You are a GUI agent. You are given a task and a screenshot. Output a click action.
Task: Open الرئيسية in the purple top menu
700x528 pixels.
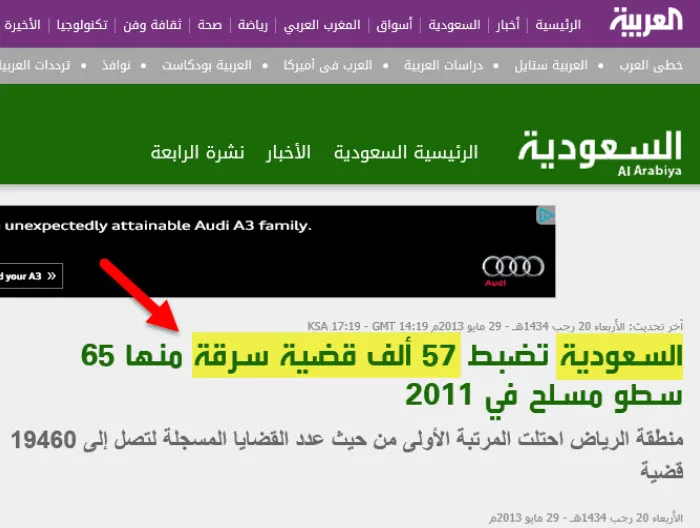558,24
